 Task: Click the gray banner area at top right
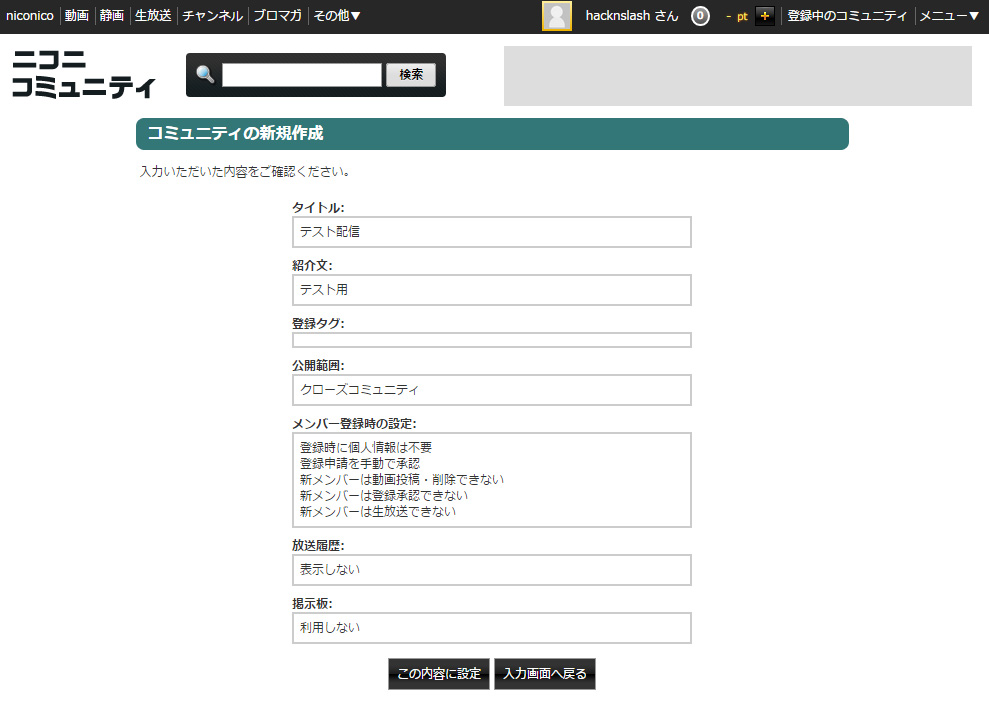click(737, 76)
